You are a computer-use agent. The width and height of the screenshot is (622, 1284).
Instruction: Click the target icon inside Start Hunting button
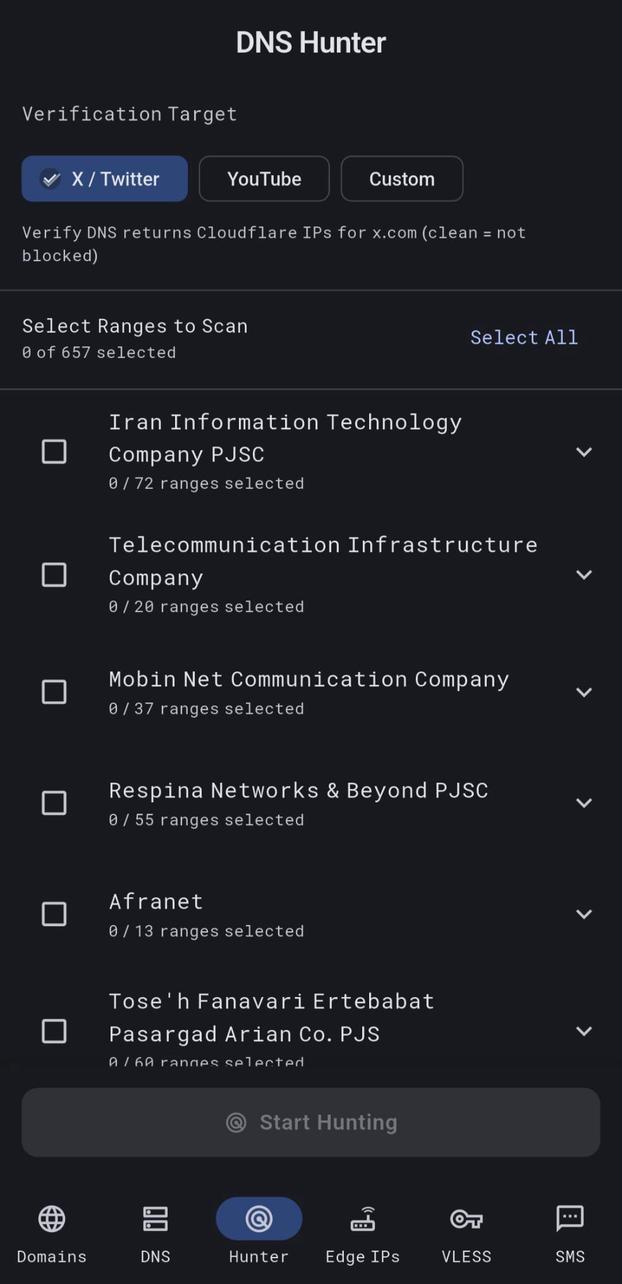click(x=235, y=1122)
